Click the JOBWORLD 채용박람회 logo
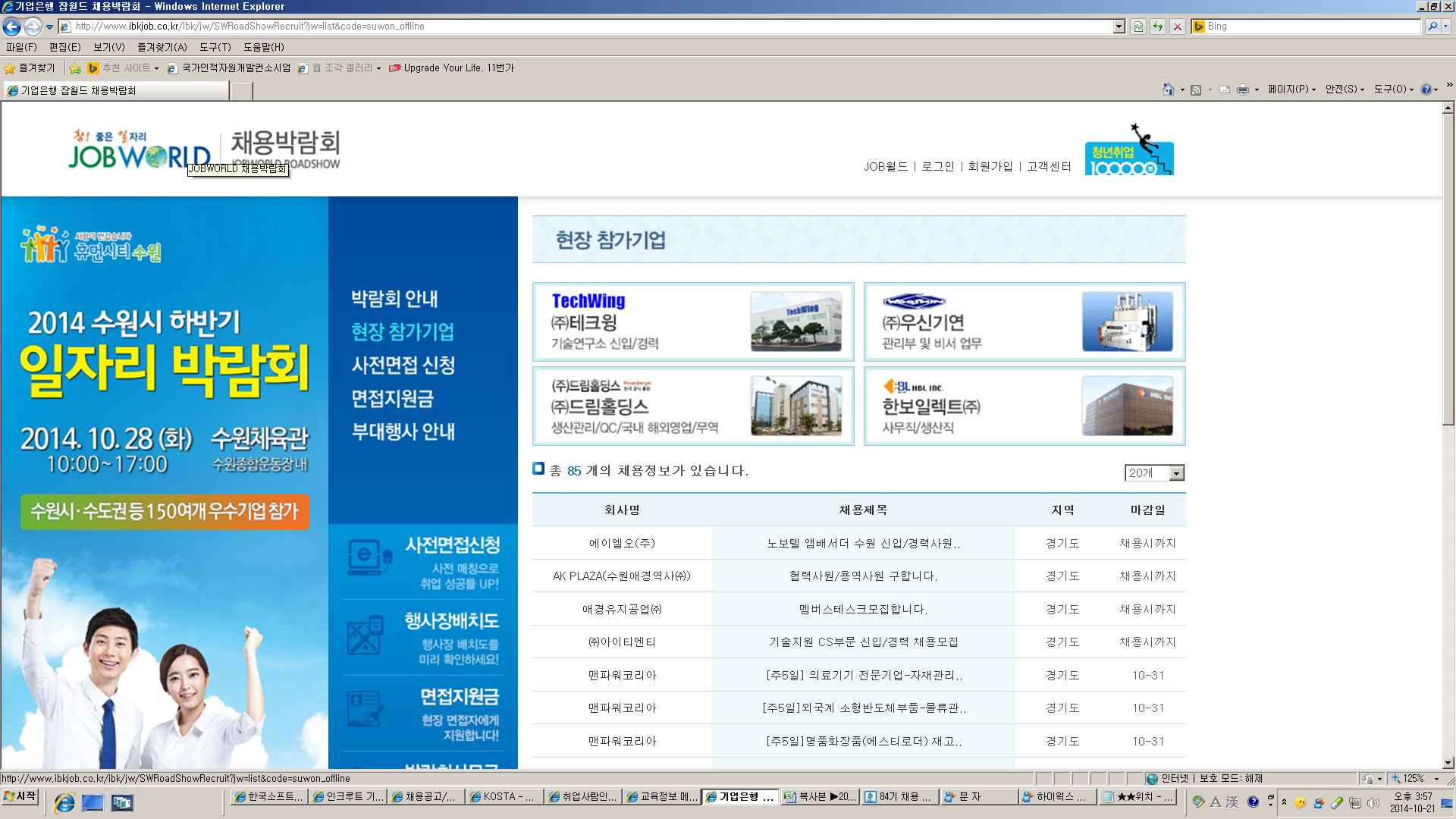This screenshot has height=819, width=1456. pyautogui.click(x=204, y=149)
